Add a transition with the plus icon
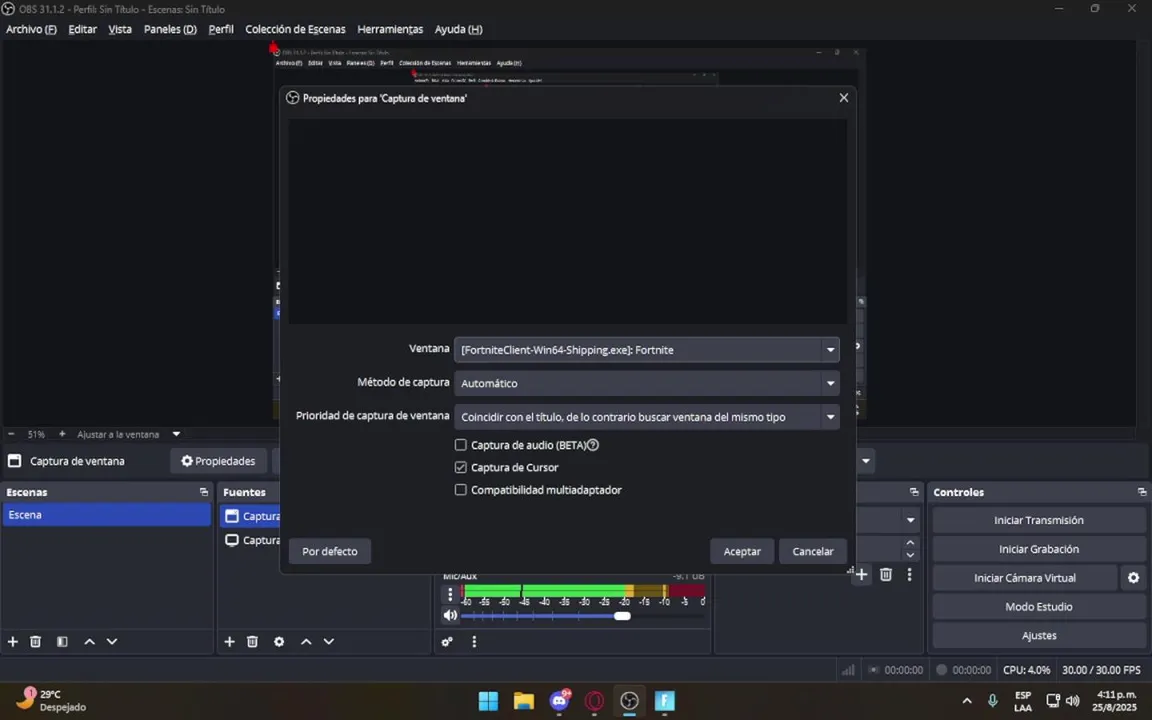The image size is (1152, 720). click(862, 575)
